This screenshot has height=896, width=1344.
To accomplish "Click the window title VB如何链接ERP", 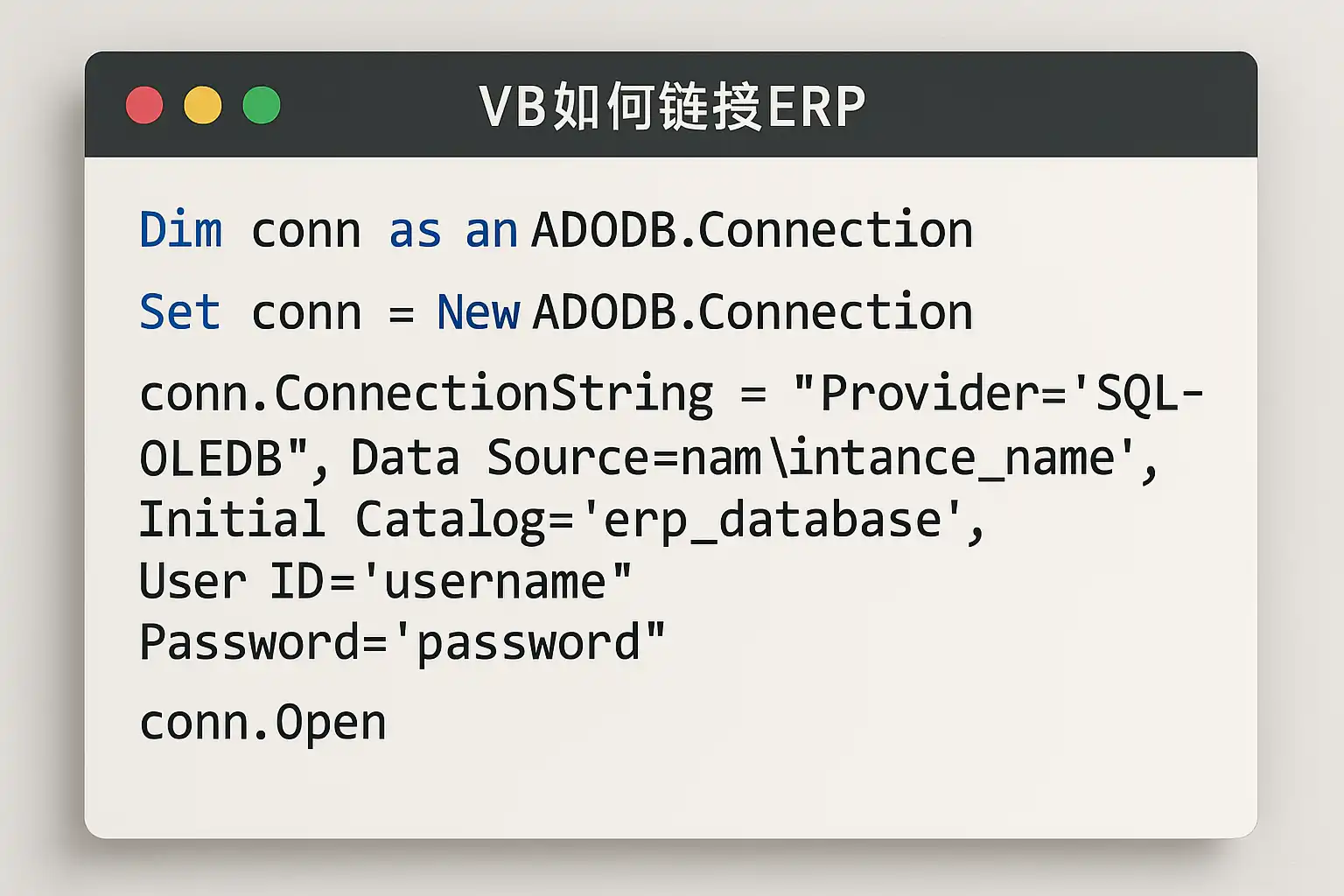I will pyautogui.click(x=671, y=107).
